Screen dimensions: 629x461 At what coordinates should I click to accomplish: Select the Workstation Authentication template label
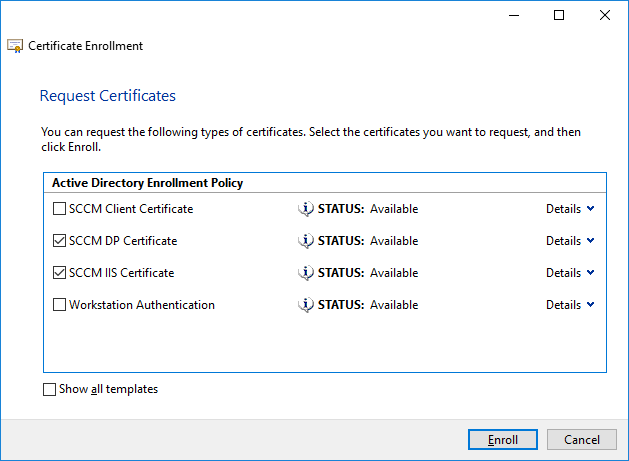[142, 305]
